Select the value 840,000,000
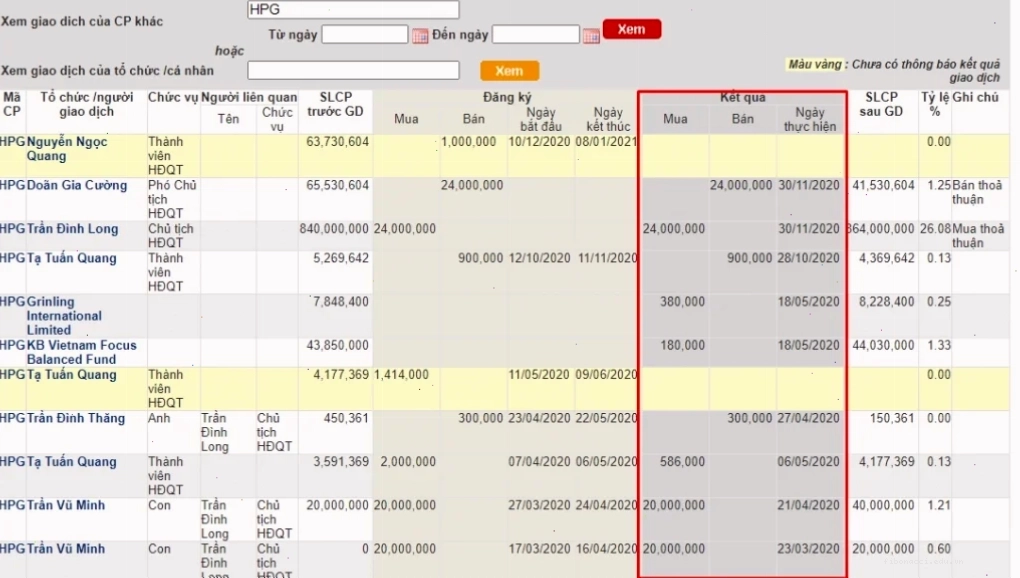1020x578 pixels. tap(334, 229)
